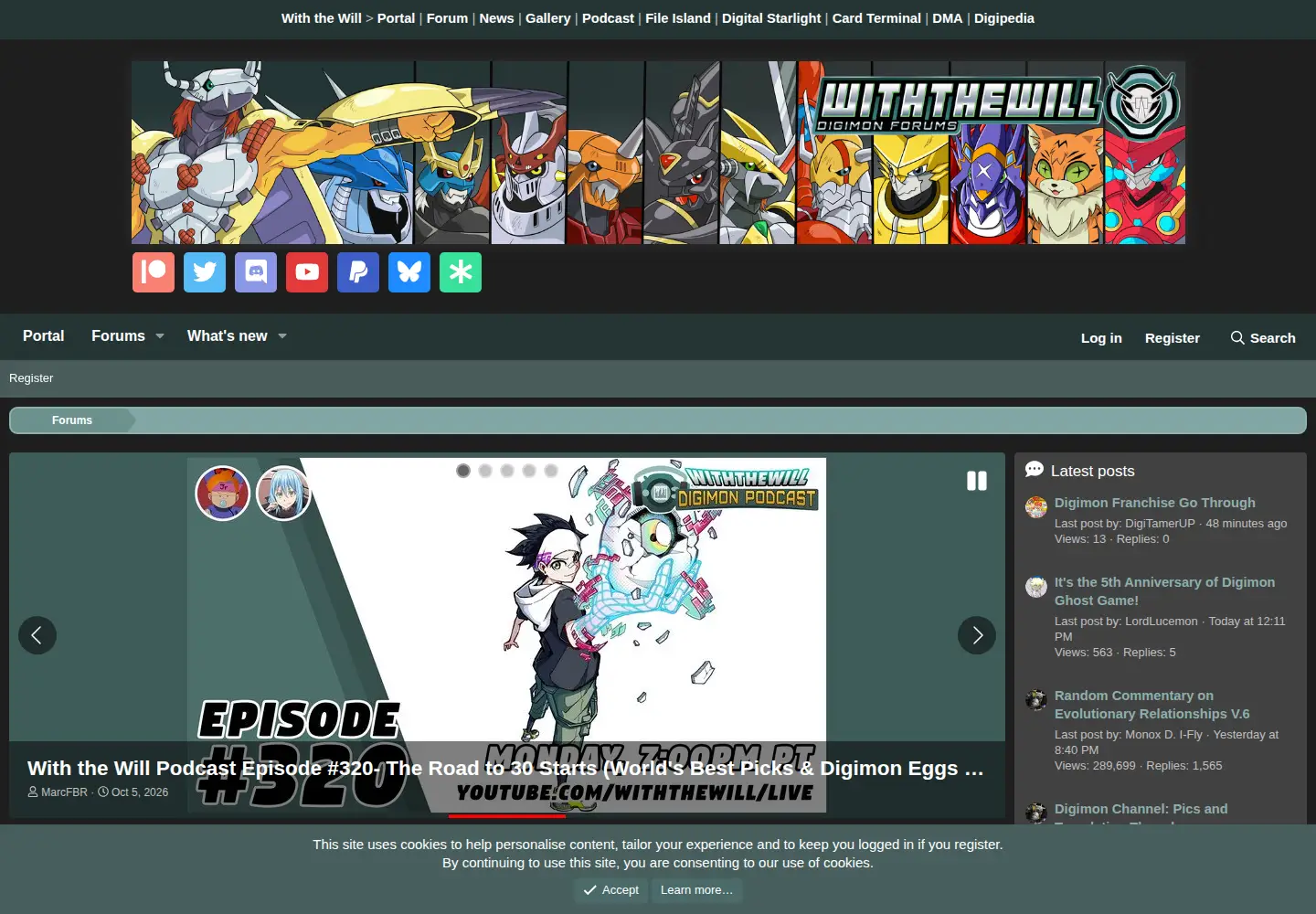Screen dimensions: 1316x914
Task: Open the With the Will top link
Action: coord(322,18)
